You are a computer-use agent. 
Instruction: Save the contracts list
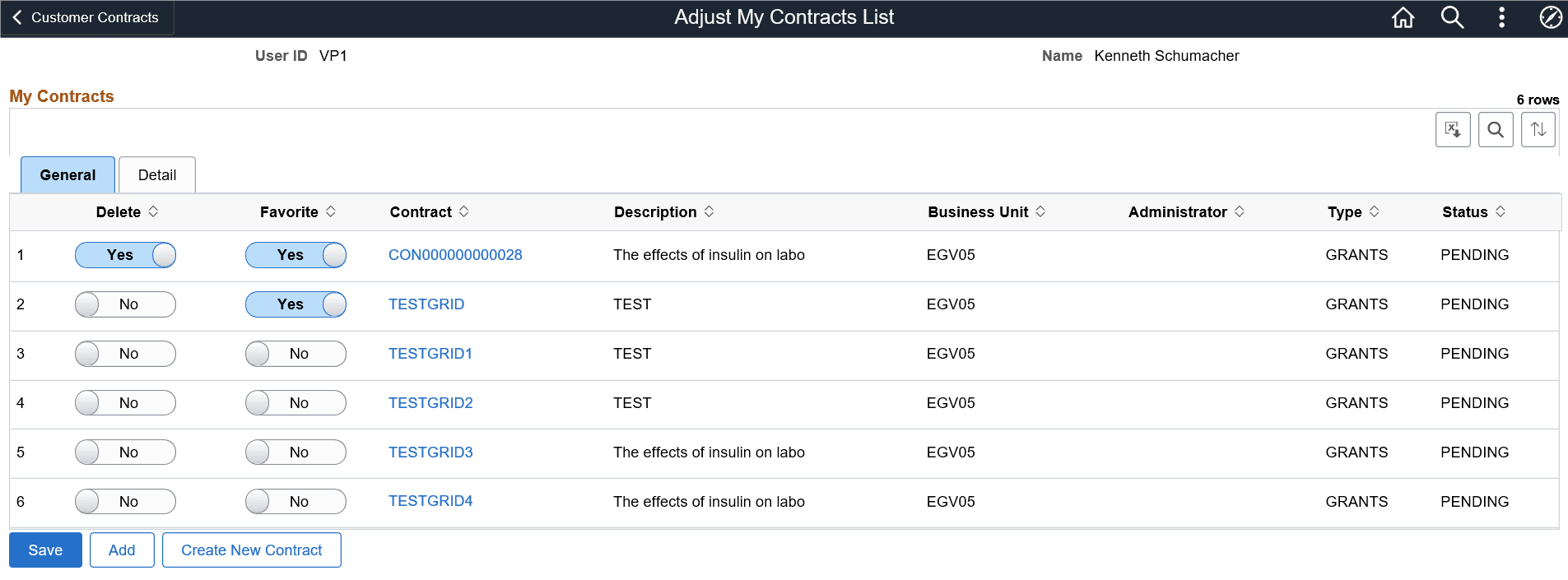click(45, 550)
